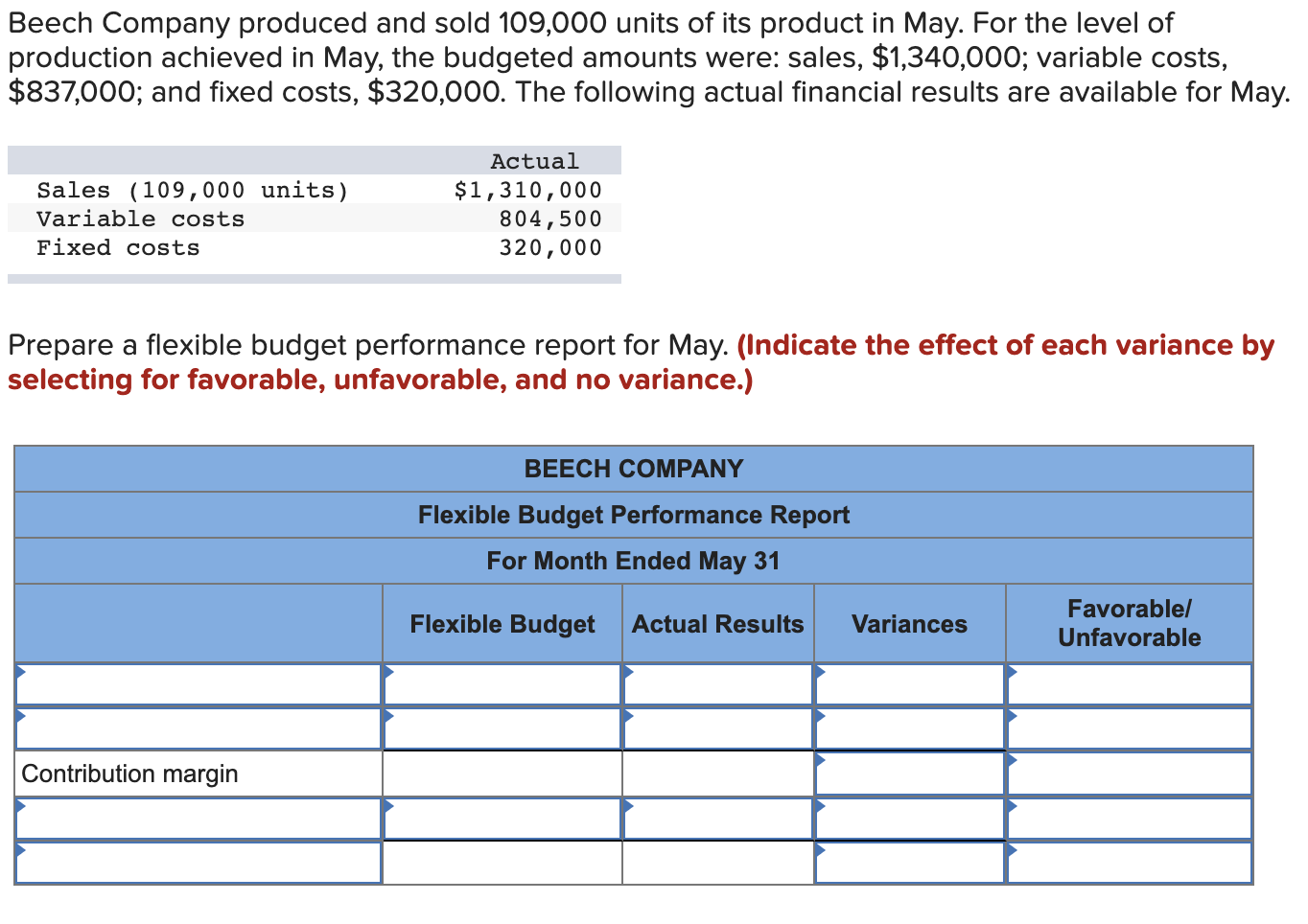Click 'Sales (109,000 units)' row label
Viewport: 1308px width, 924px height.
click(x=193, y=190)
